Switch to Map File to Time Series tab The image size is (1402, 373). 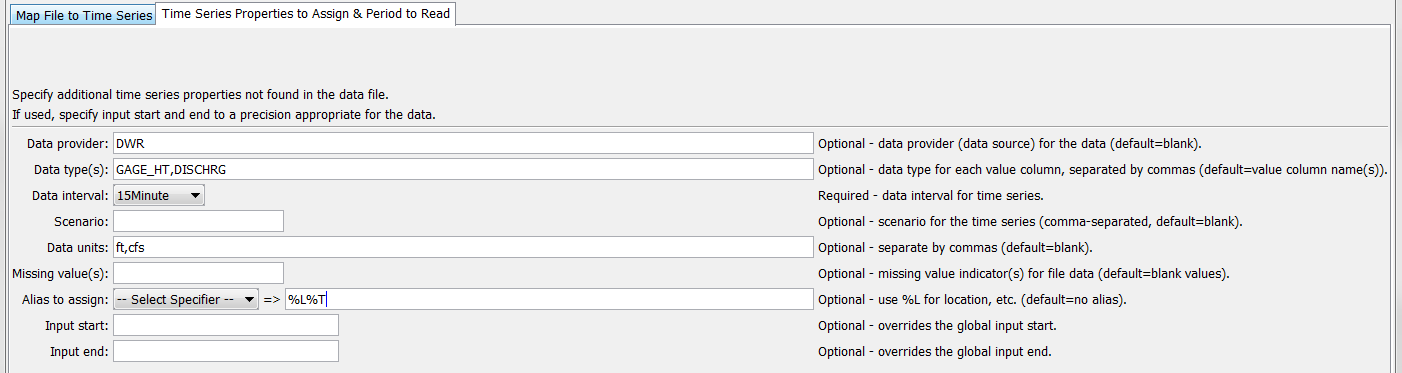pos(84,16)
